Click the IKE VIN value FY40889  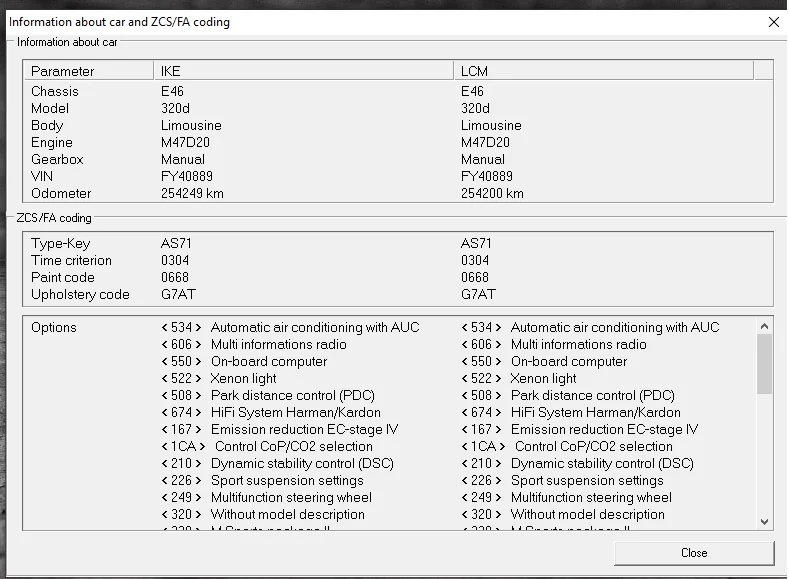pyautogui.click(x=187, y=177)
